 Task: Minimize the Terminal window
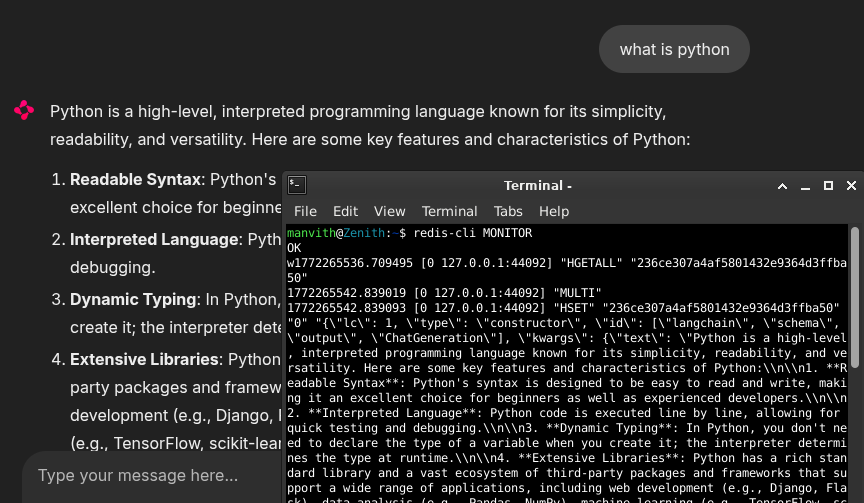click(x=805, y=186)
